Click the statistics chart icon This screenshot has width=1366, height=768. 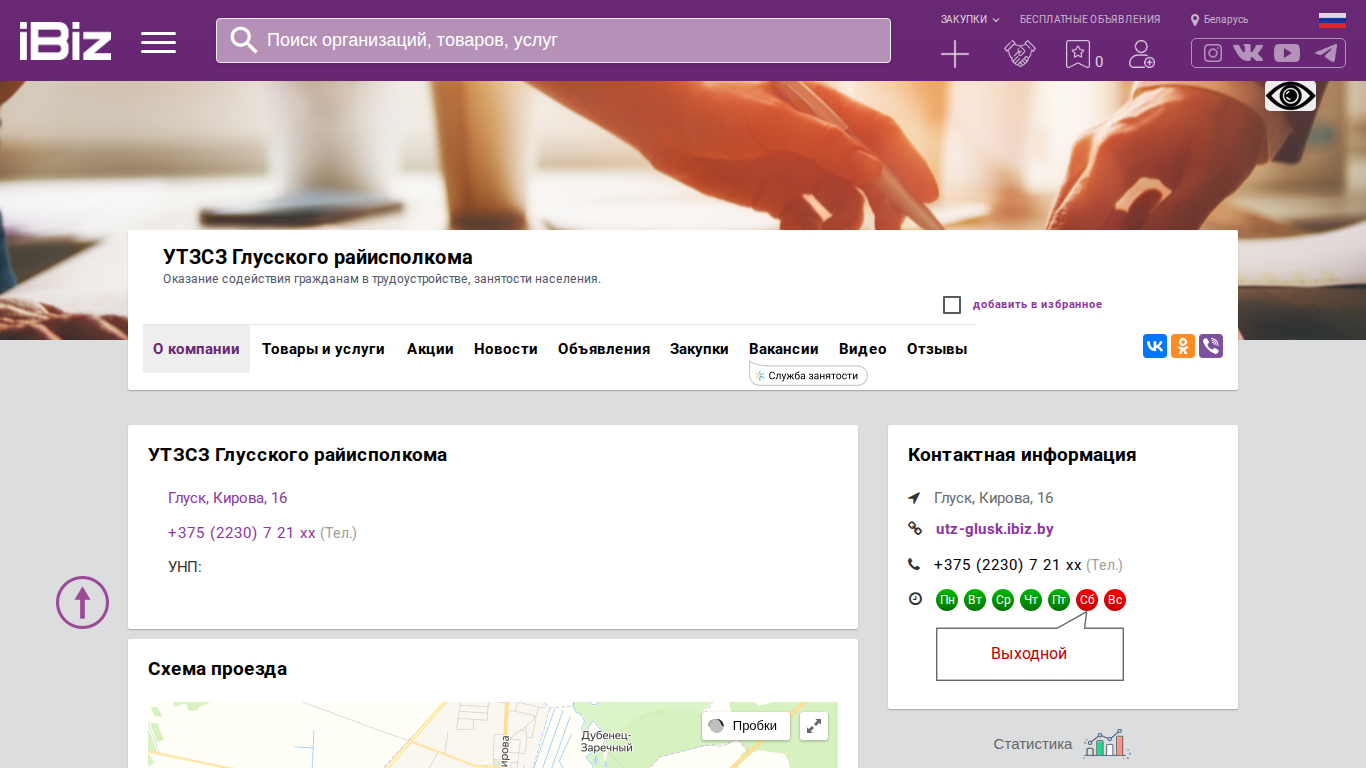(1106, 744)
